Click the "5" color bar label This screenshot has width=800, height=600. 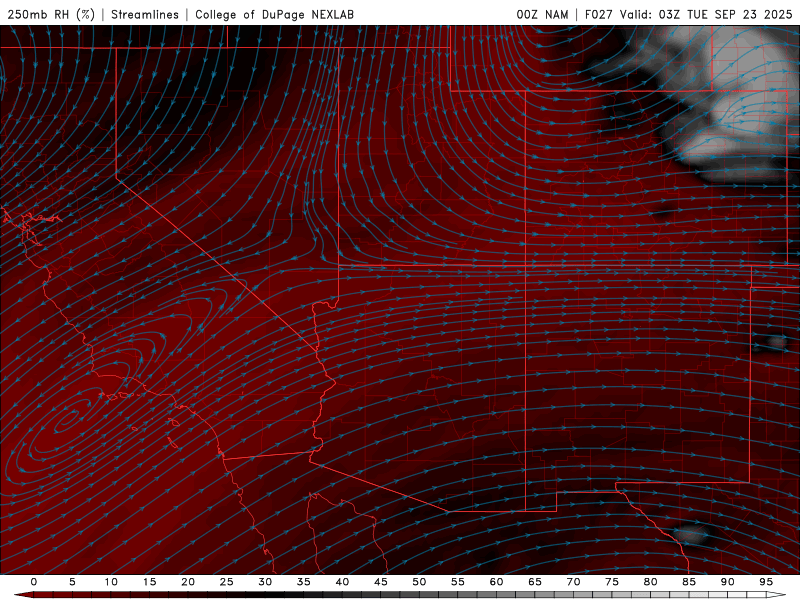(x=72, y=582)
